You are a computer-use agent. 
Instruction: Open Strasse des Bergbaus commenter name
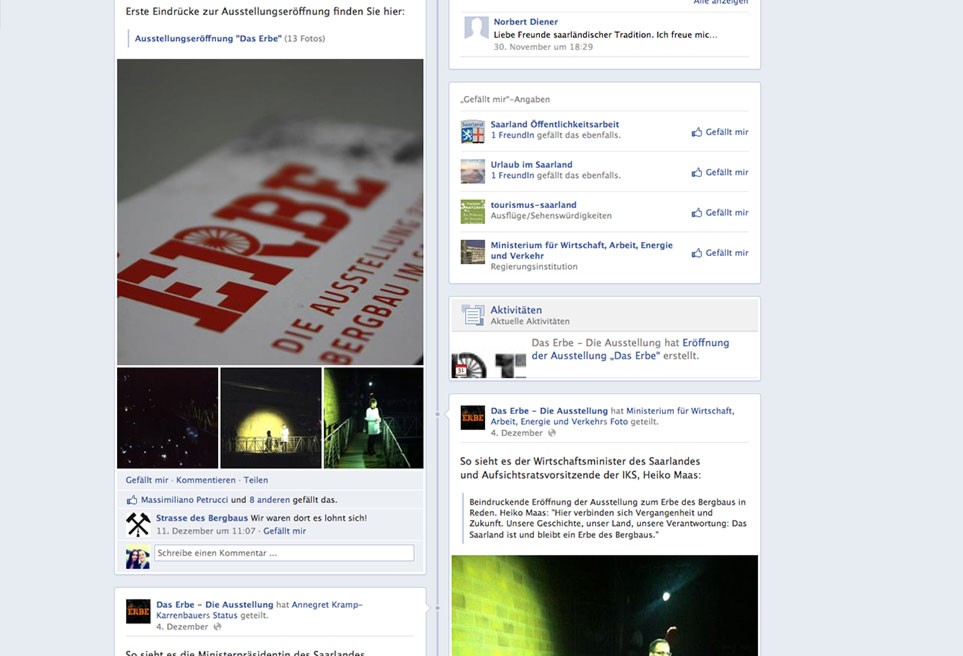202,518
